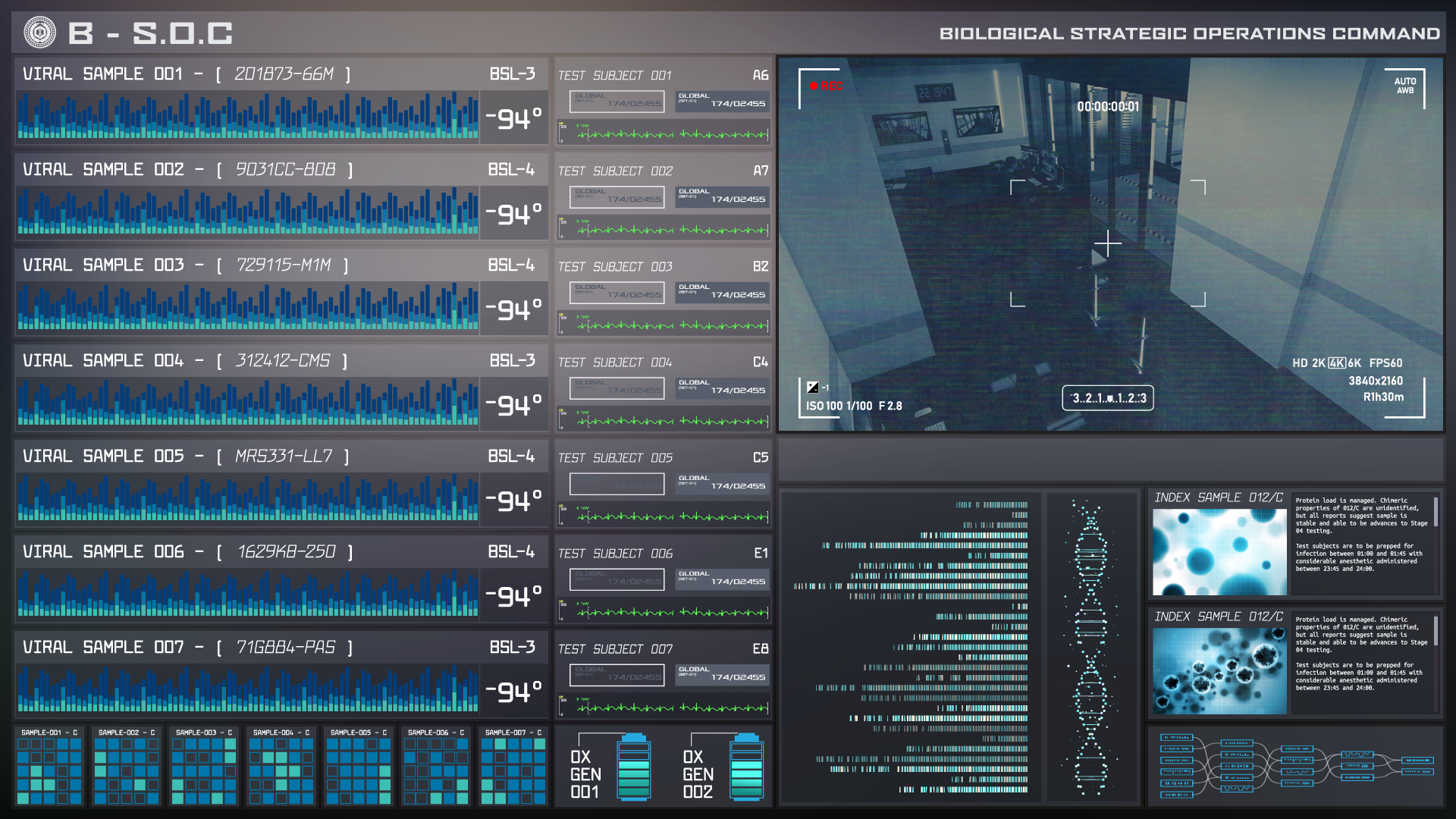Click Test Subject 001 second GLOBAL 174/02455 button

pos(722,102)
